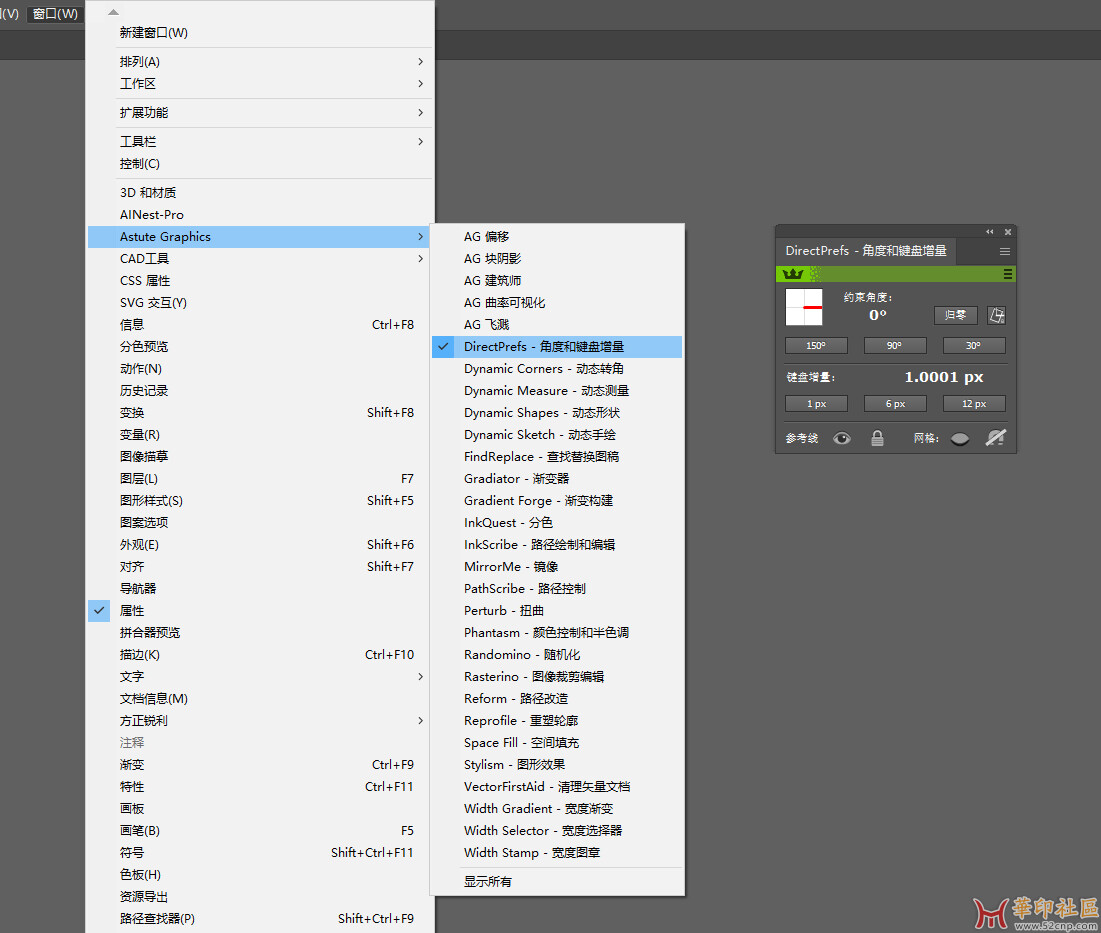
Task: Choose 新建窗口(W) menu item
Action: 260,33
